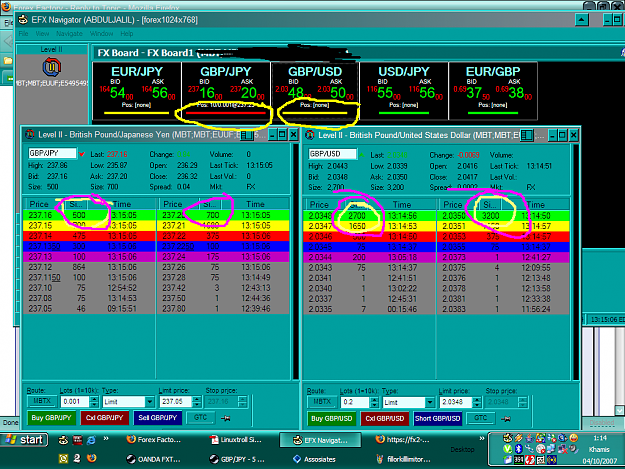Select bid row 237.12 with size 864
Screen dimensions: 625x469
pyautogui.click(x=89, y=267)
